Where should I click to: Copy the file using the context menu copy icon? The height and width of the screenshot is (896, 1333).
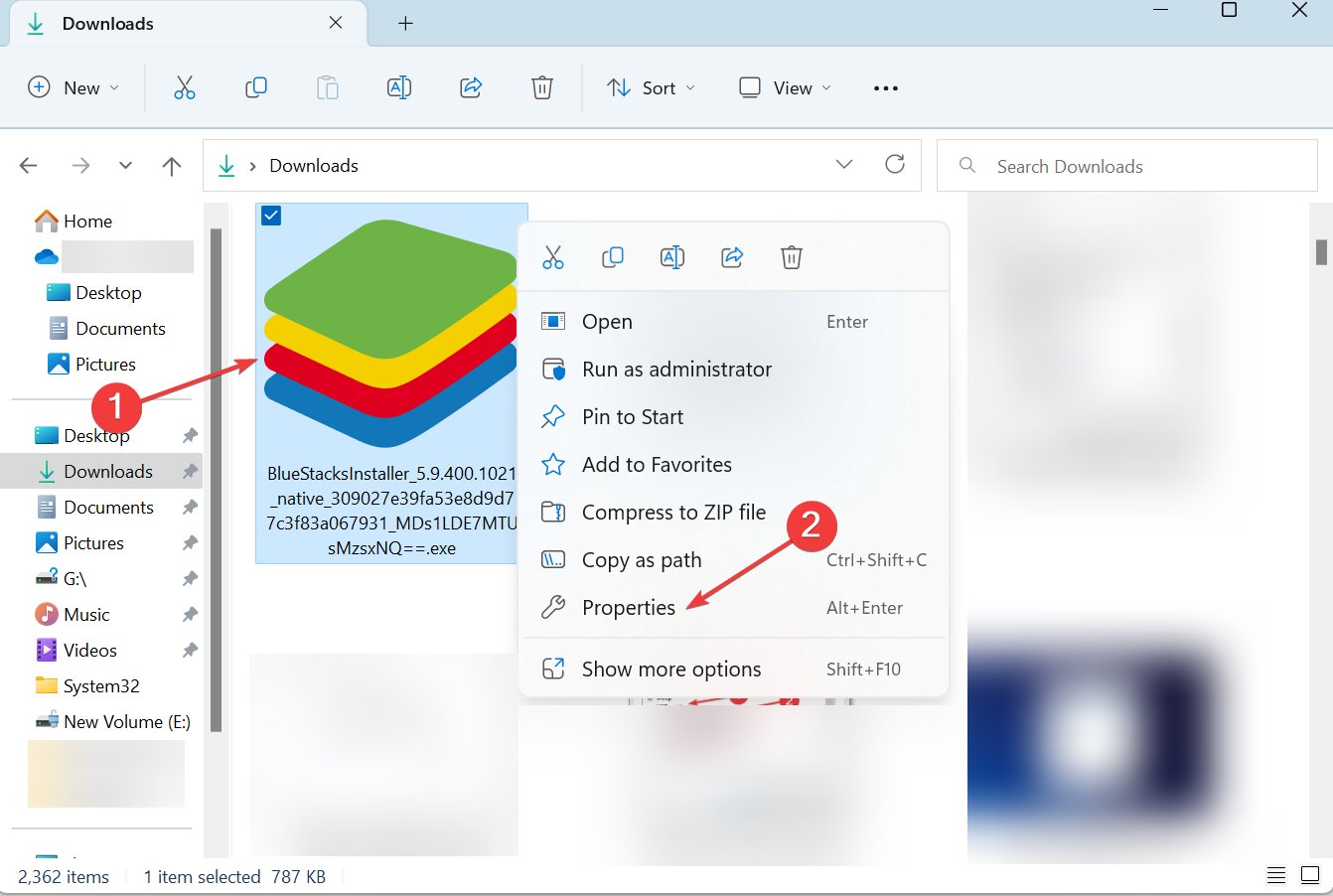[x=613, y=257]
